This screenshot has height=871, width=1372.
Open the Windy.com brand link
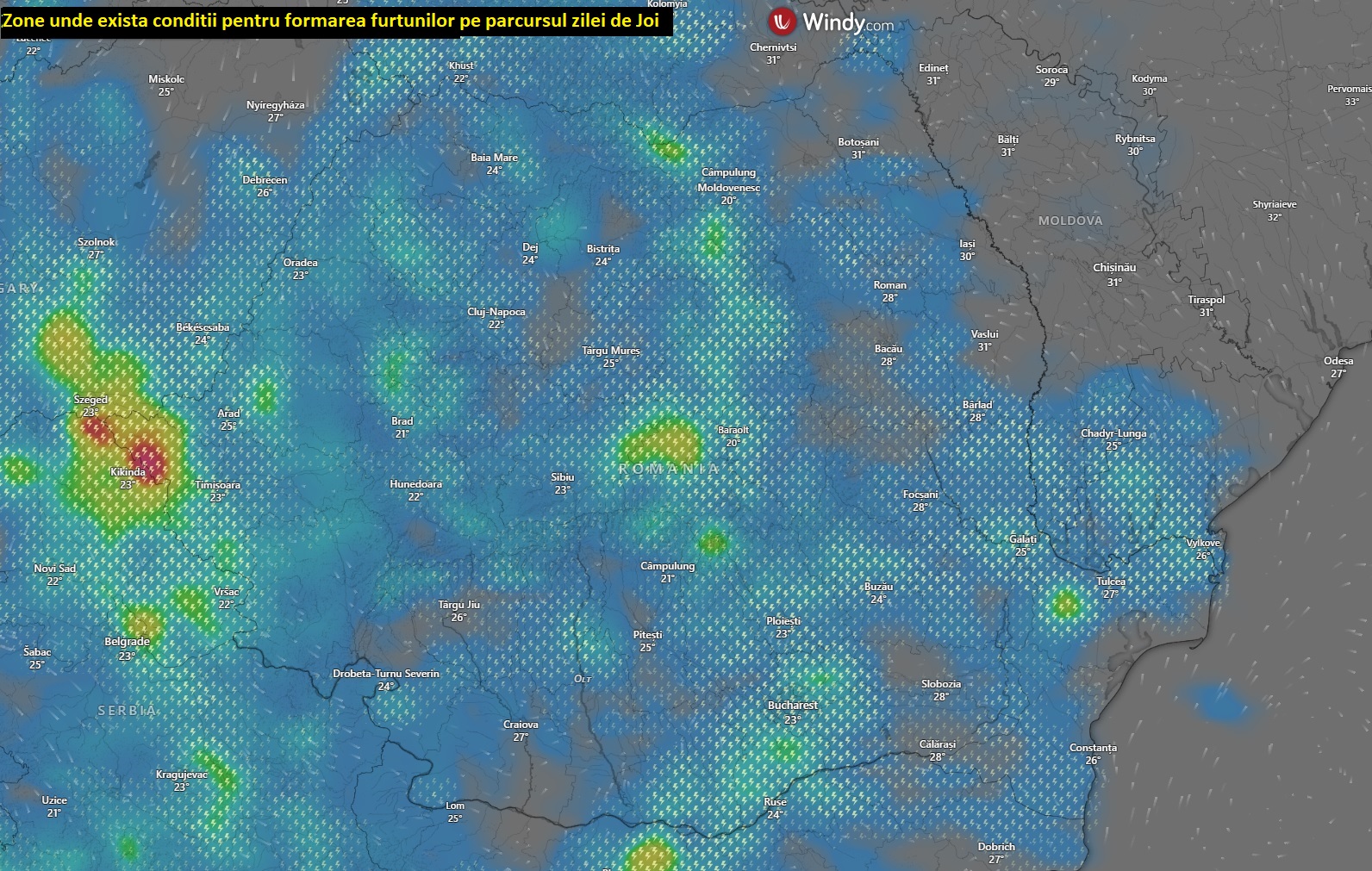click(x=848, y=22)
